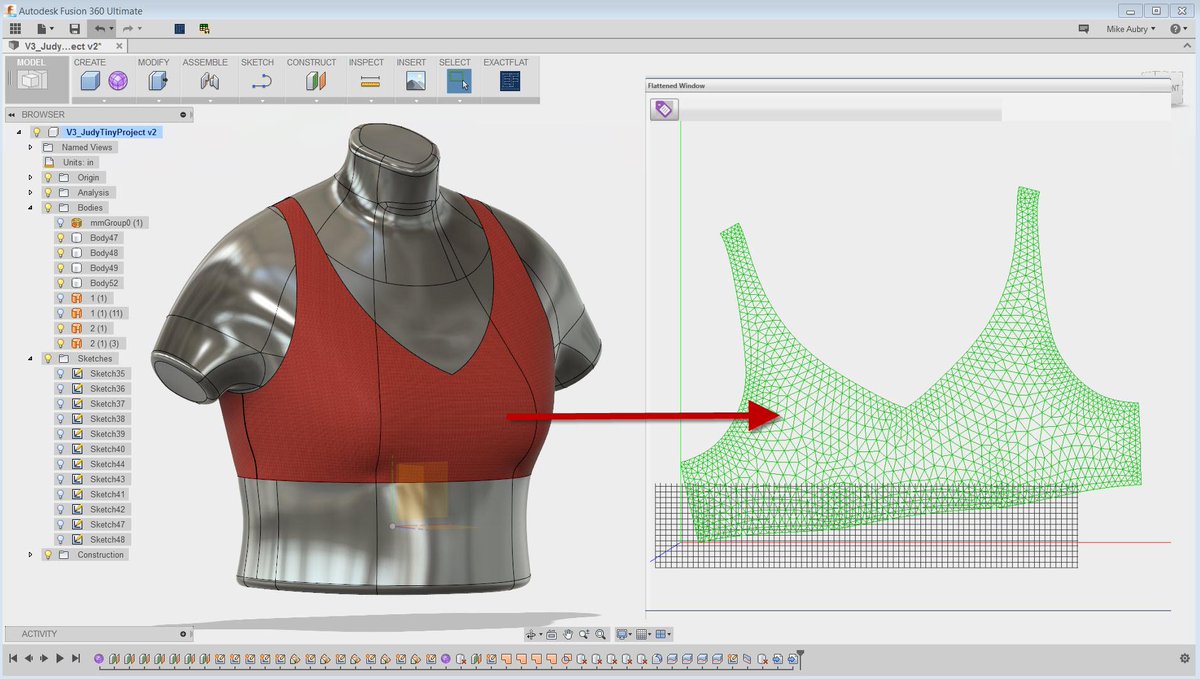
Task: Click the Orbit navigation icon
Action: coord(531,634)
